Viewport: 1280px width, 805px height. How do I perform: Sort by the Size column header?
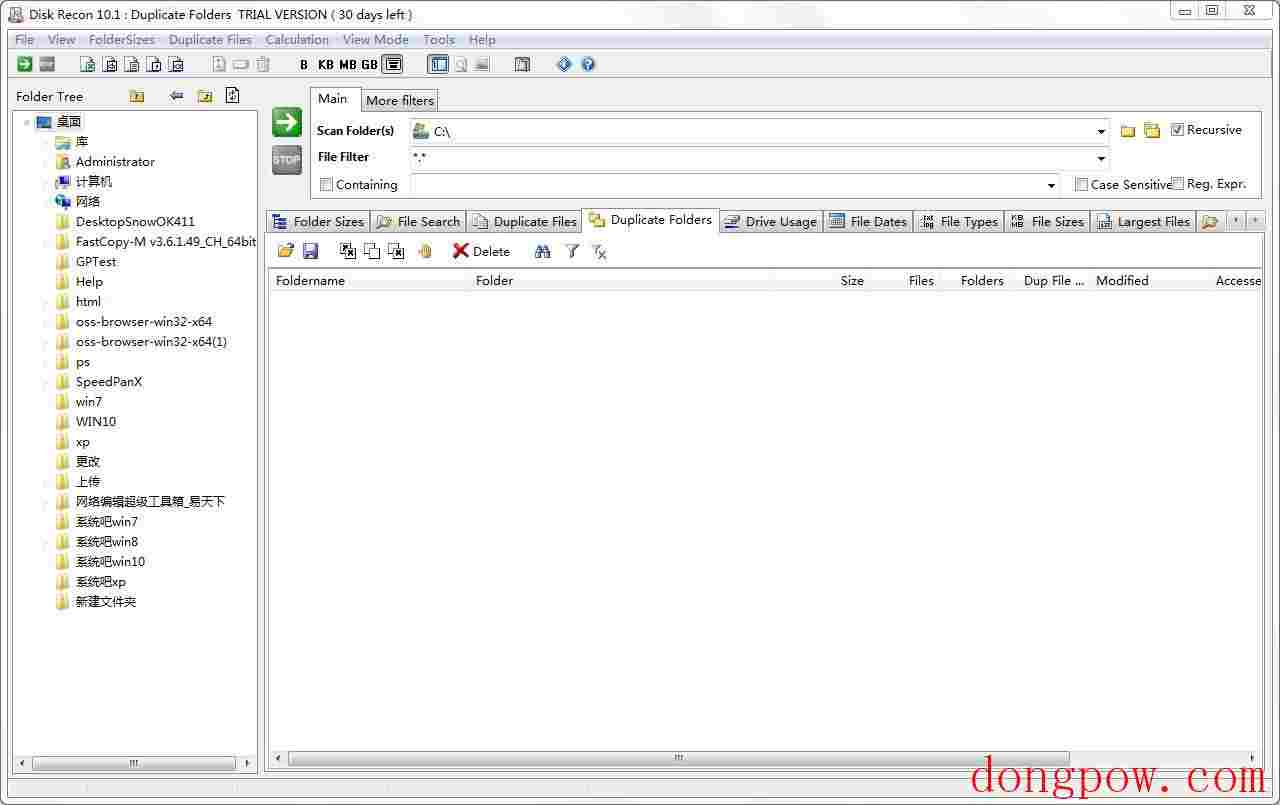[x=819, y=281]
